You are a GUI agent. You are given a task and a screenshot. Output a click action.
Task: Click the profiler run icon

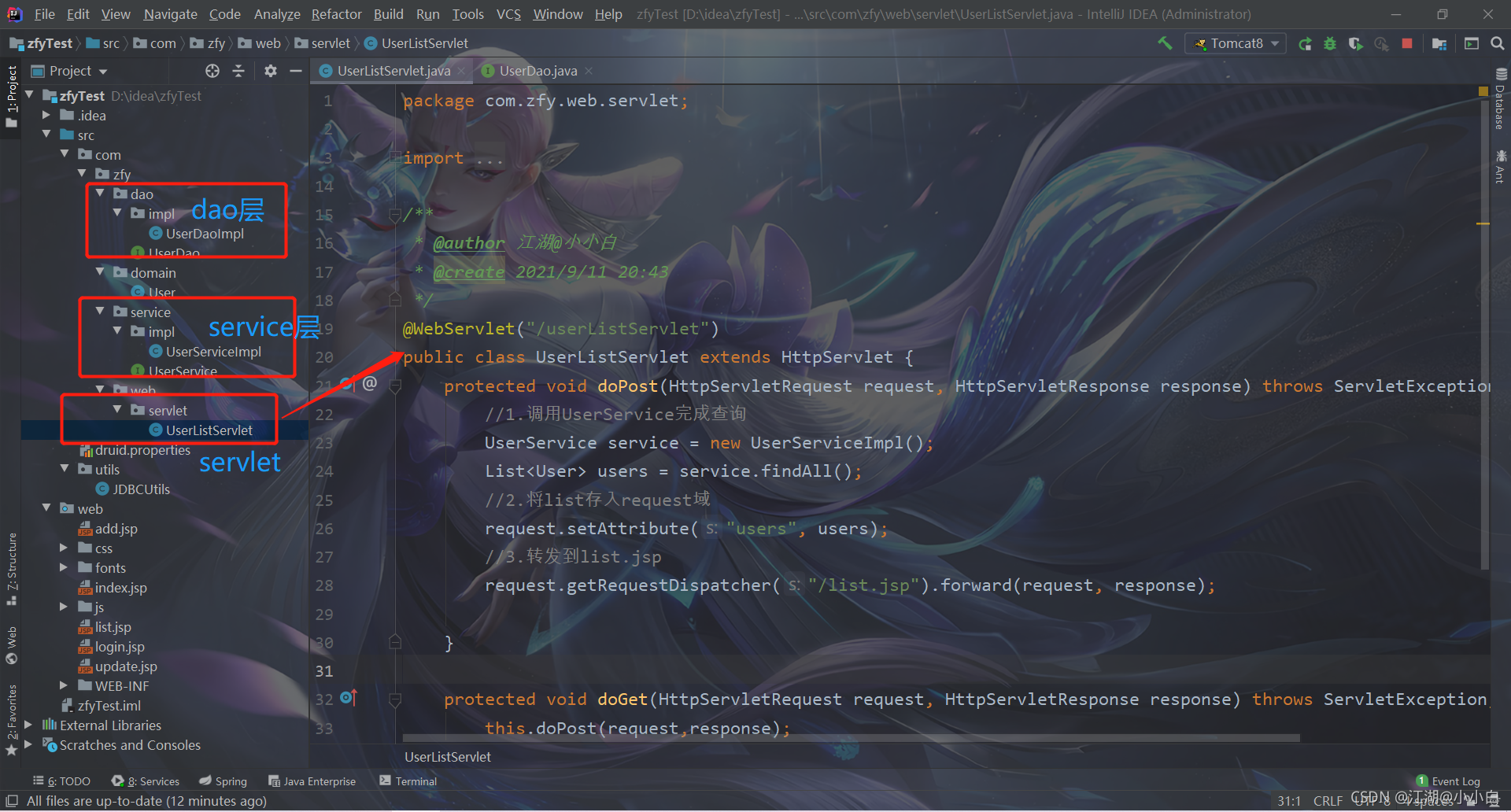(1381, 43)
